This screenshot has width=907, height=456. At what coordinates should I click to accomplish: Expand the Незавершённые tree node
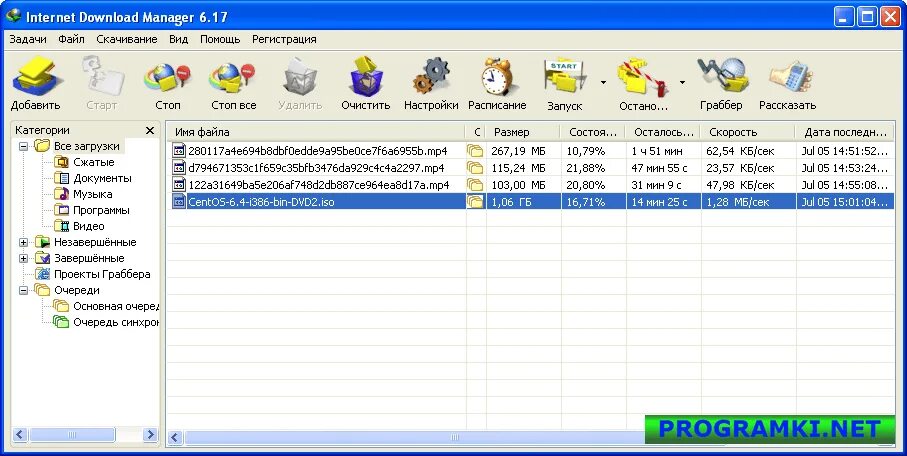coord(24,242)
